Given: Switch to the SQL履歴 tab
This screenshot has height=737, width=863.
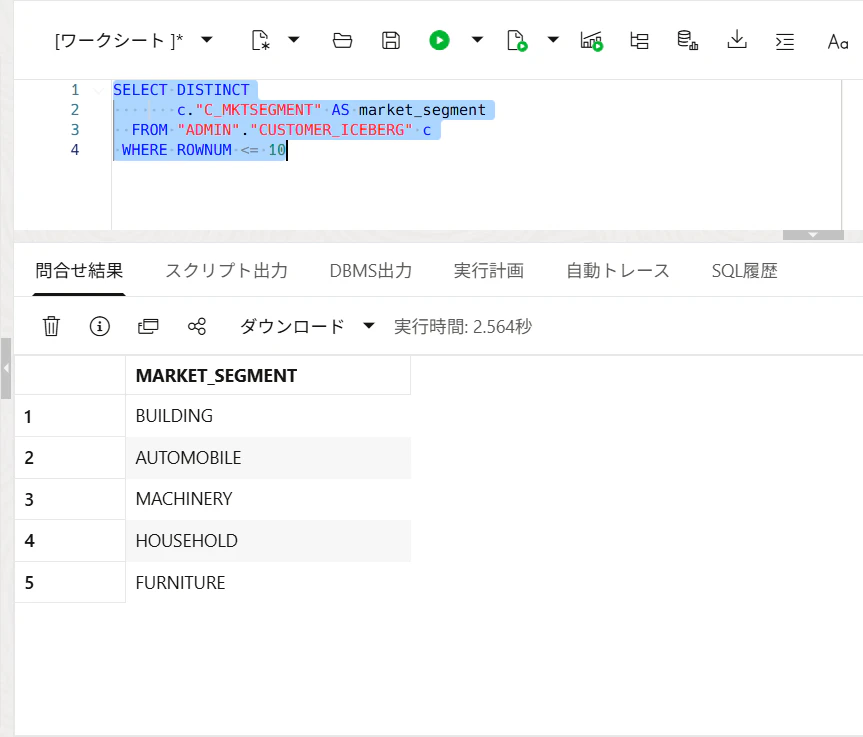Looking at the screenshot, I should (x=744, y=271).
